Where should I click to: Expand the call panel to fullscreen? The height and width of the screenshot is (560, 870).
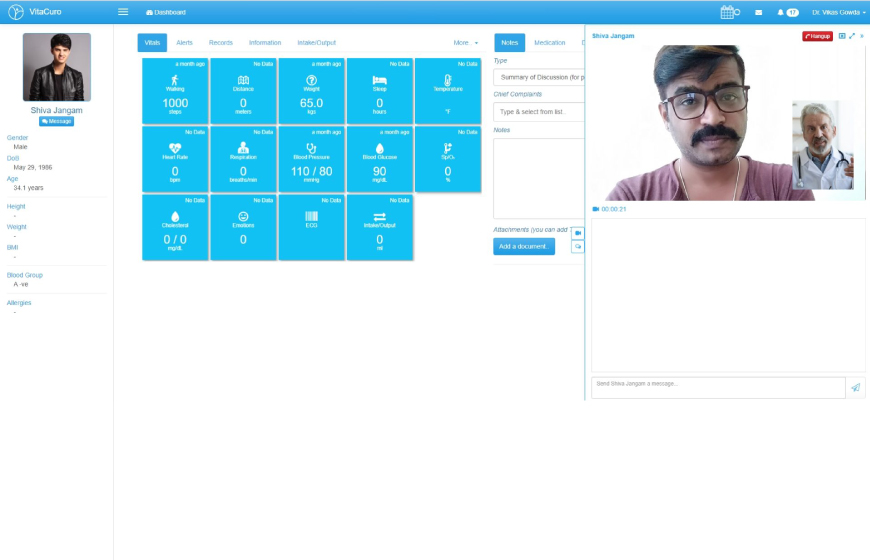852,36
